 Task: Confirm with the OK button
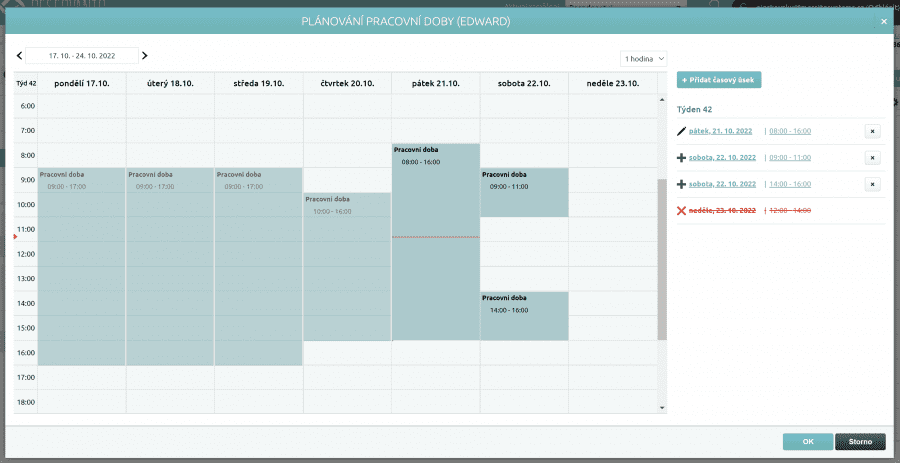(807, 441)
